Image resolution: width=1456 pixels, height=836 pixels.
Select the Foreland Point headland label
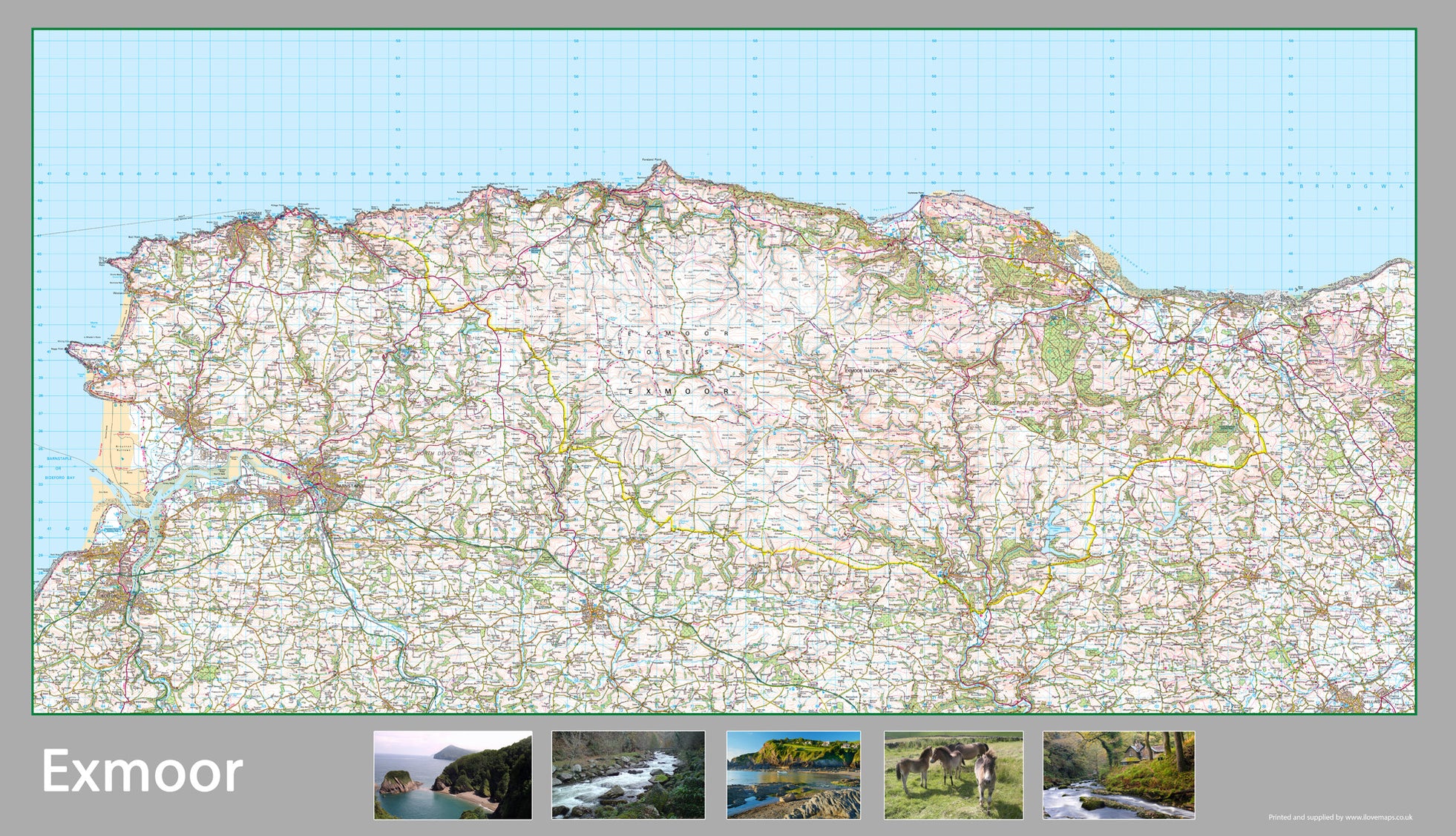(x=653, y=160)
